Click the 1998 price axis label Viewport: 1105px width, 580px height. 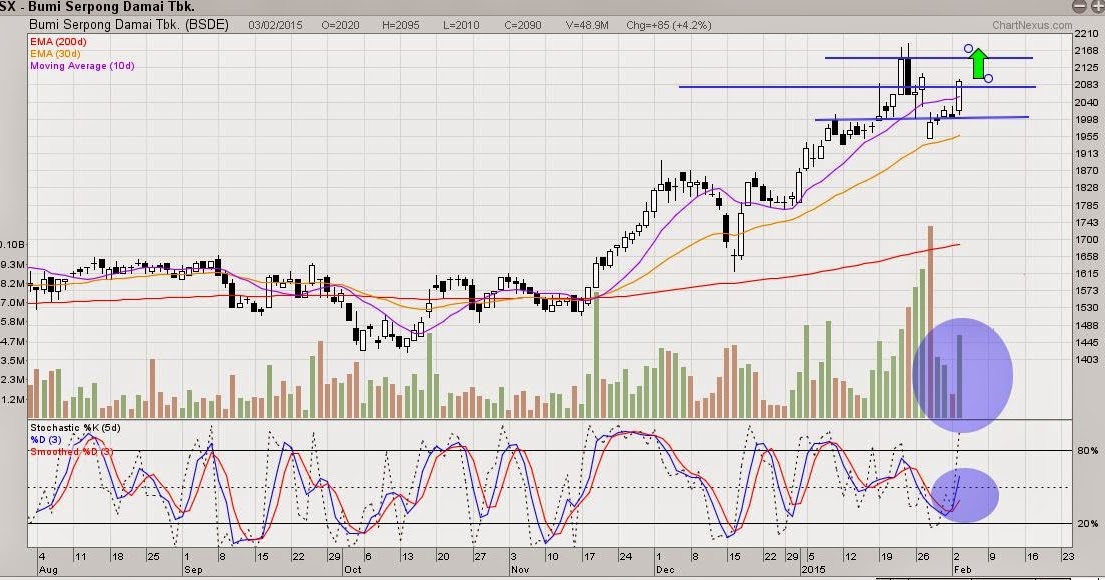(1087, 119)
